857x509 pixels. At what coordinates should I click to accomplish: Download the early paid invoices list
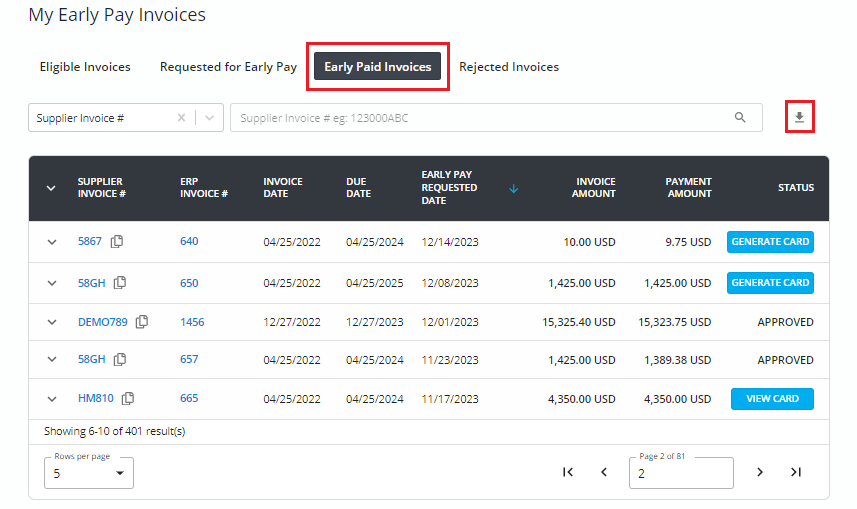tap(799, 117)
